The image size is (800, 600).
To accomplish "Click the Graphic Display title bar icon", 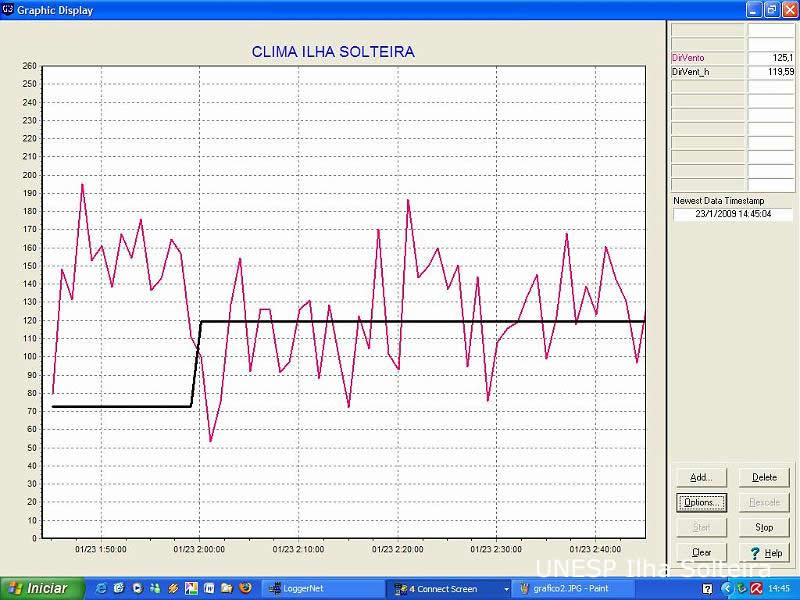I will [9, 10].
